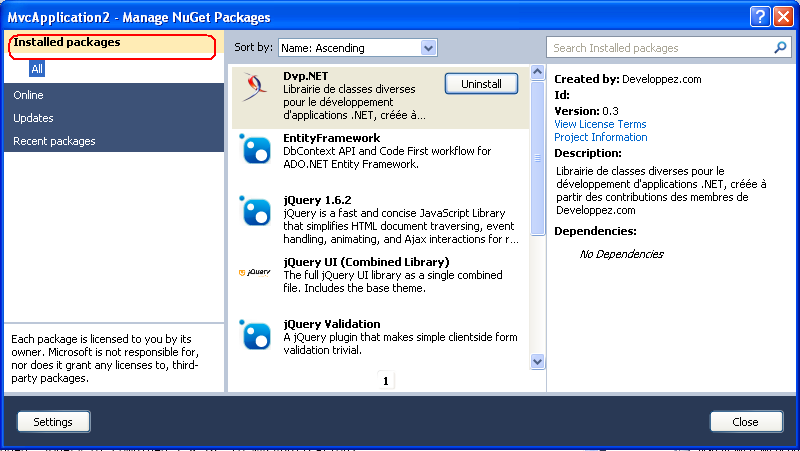The width and height of the screenshot is (800, 451).
Task: Close the Manage NuGet Packages dialog via X
Action: (783, 16)
